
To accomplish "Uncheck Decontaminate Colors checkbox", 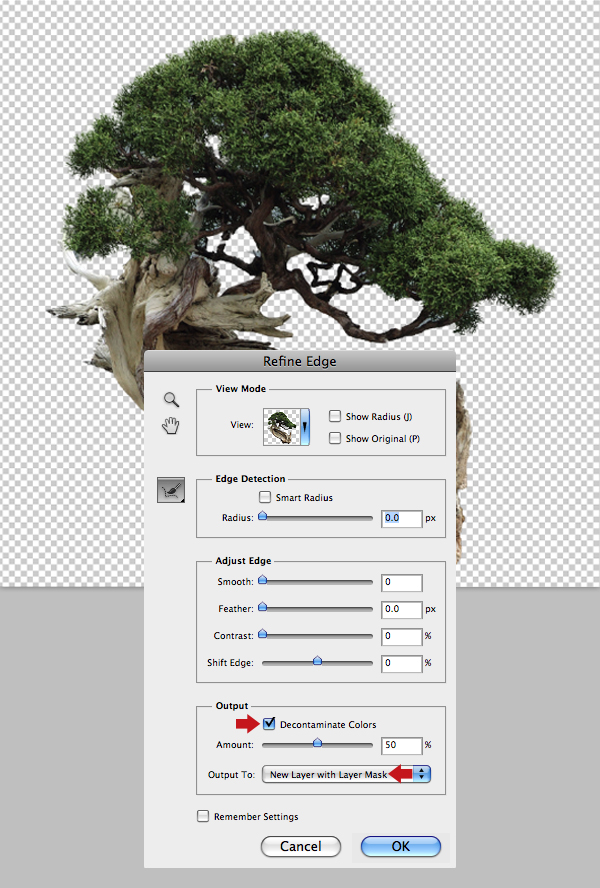I will (269, 724).
